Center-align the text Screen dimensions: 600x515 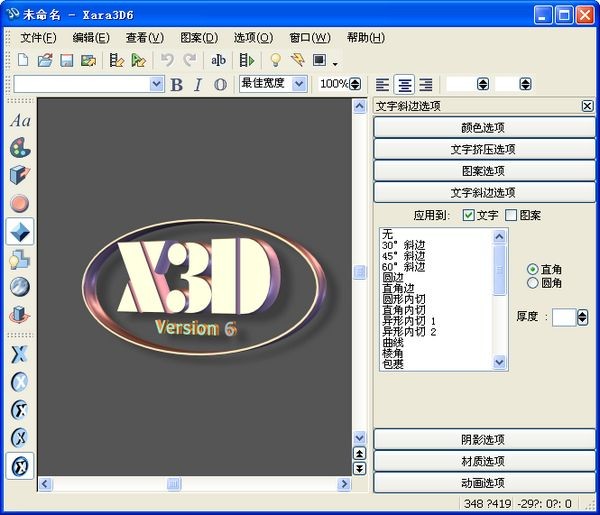404,85
